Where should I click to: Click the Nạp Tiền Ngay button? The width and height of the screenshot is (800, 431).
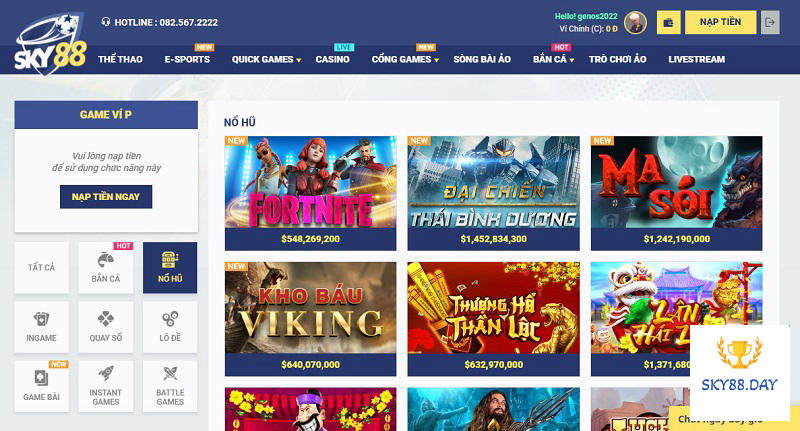[105, 197]
